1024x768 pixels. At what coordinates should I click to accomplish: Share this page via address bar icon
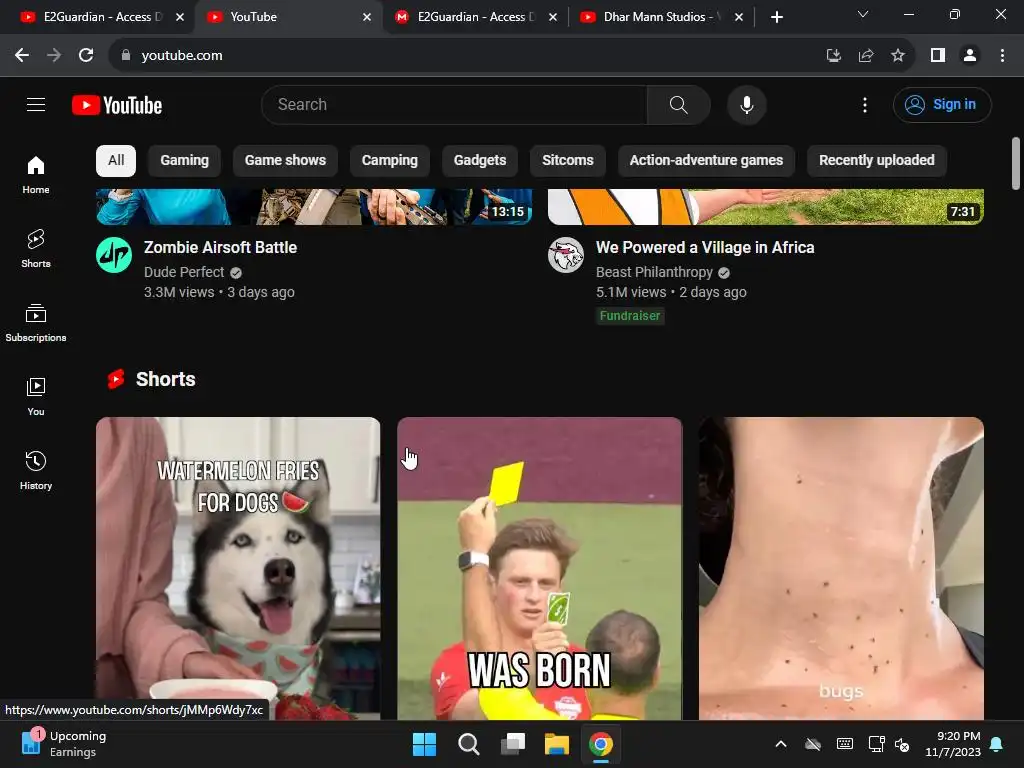click(866, 56)
